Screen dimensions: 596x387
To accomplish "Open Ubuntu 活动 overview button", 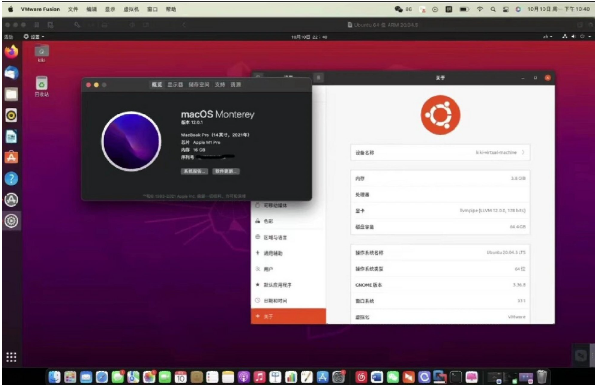I will coord(8,36).
